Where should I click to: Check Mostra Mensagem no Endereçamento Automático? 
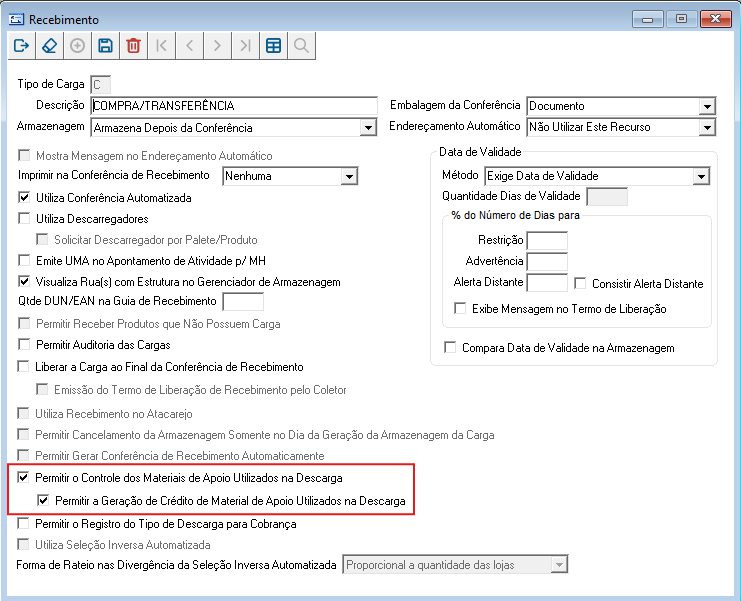click(24, 155)
